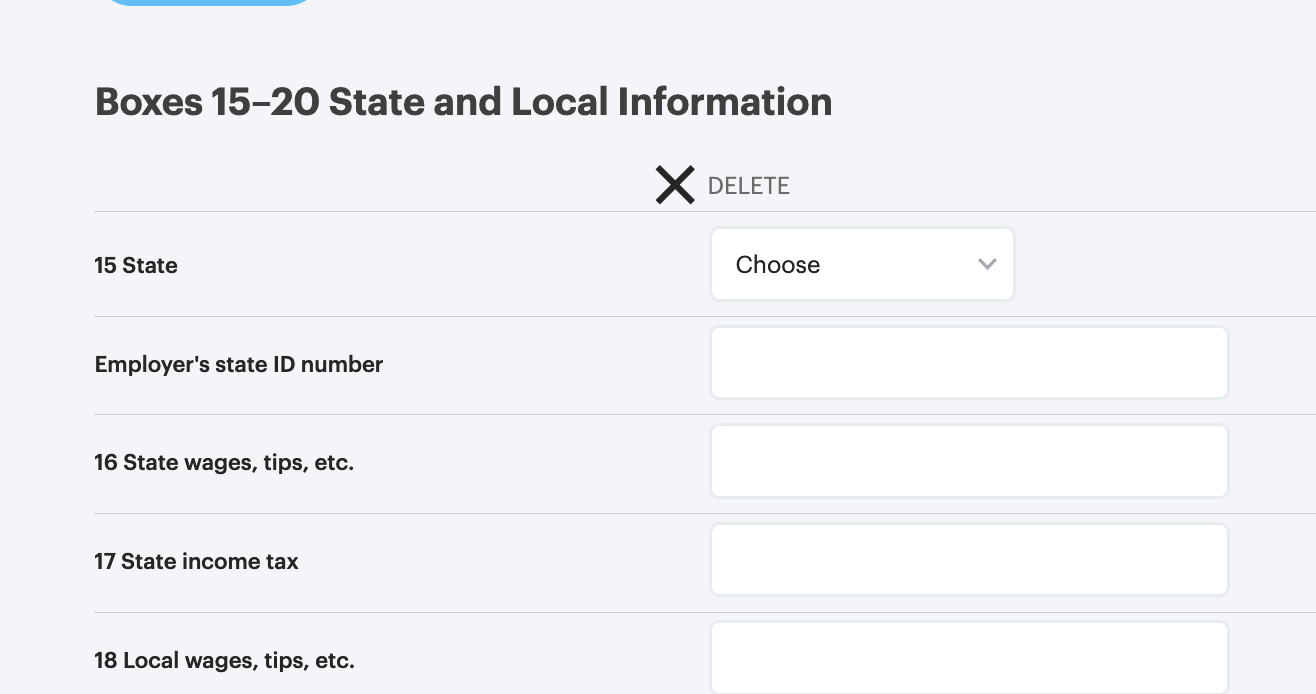Click the '16 State wages, tips, etc.' label
The width and height of the screenshot is (1316, 694).
click(x=224, y=462)
